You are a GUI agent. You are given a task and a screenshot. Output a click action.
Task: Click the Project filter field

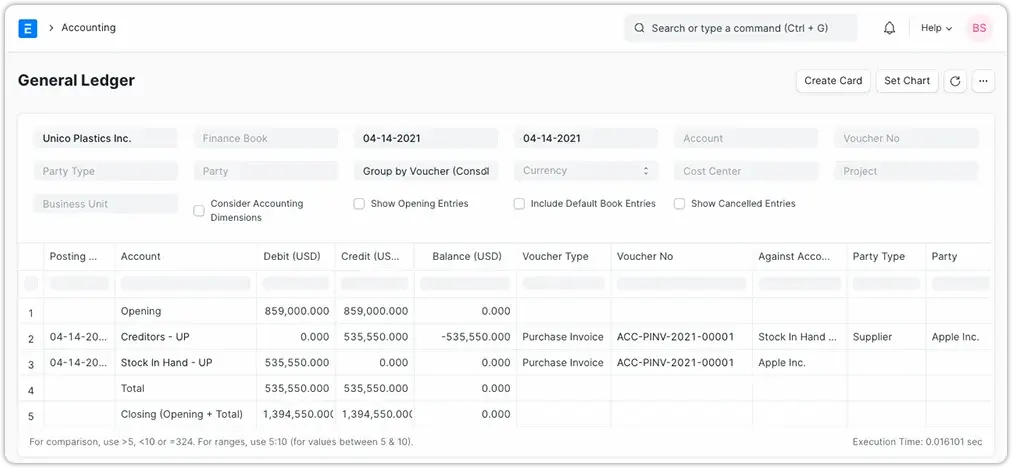click(x=906, y=171)
